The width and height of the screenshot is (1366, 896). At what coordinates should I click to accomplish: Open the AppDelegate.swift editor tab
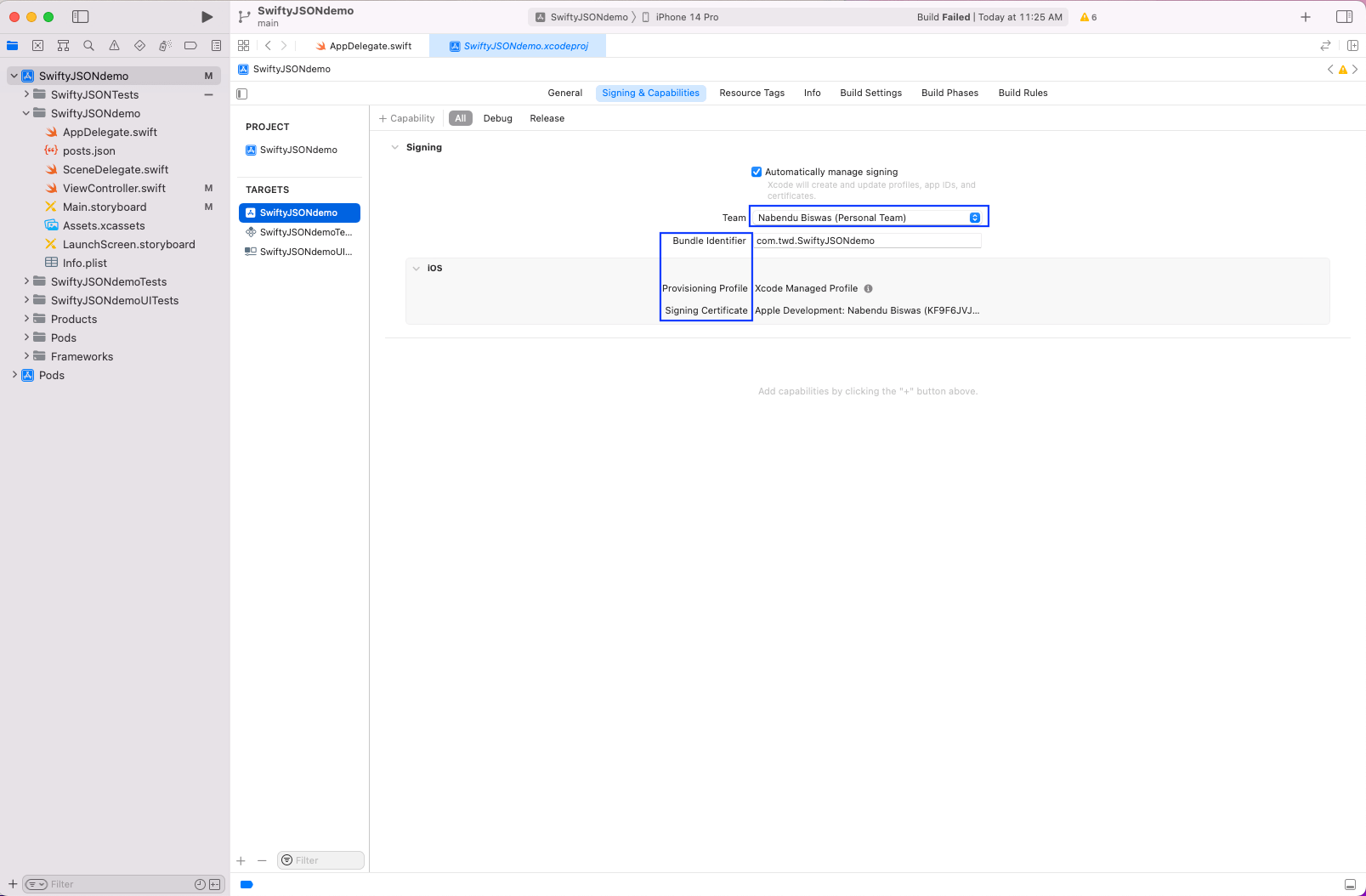point(370,46)
